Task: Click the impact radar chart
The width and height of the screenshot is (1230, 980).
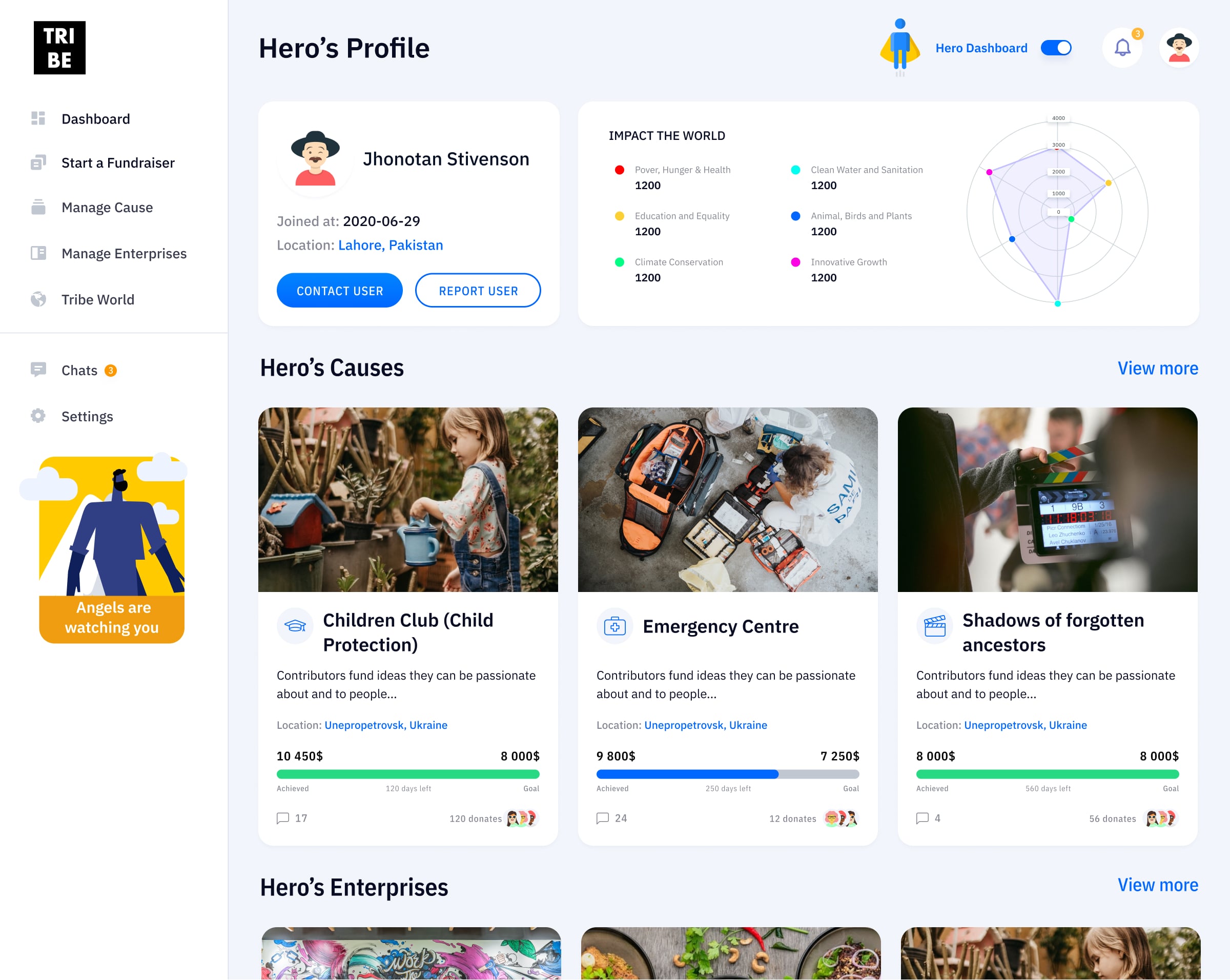Action: [1057, 211]
